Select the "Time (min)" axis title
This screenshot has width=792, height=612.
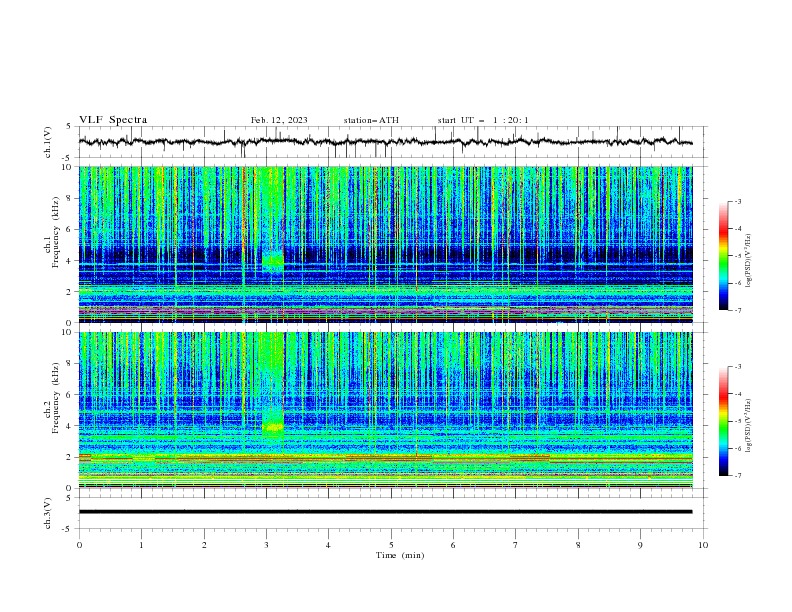(x=400, y=555)
